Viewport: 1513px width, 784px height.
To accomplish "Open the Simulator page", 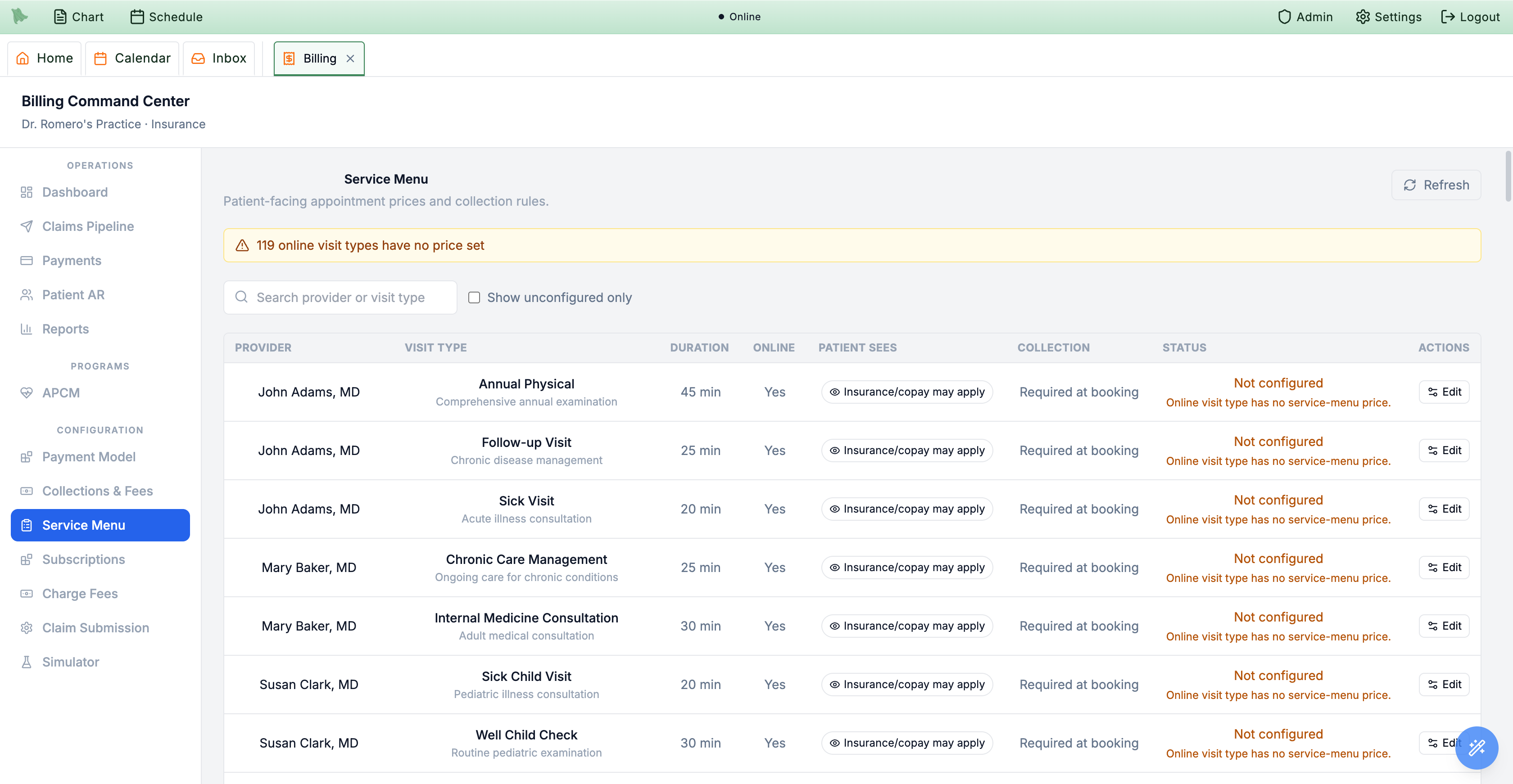I will 100,661.
